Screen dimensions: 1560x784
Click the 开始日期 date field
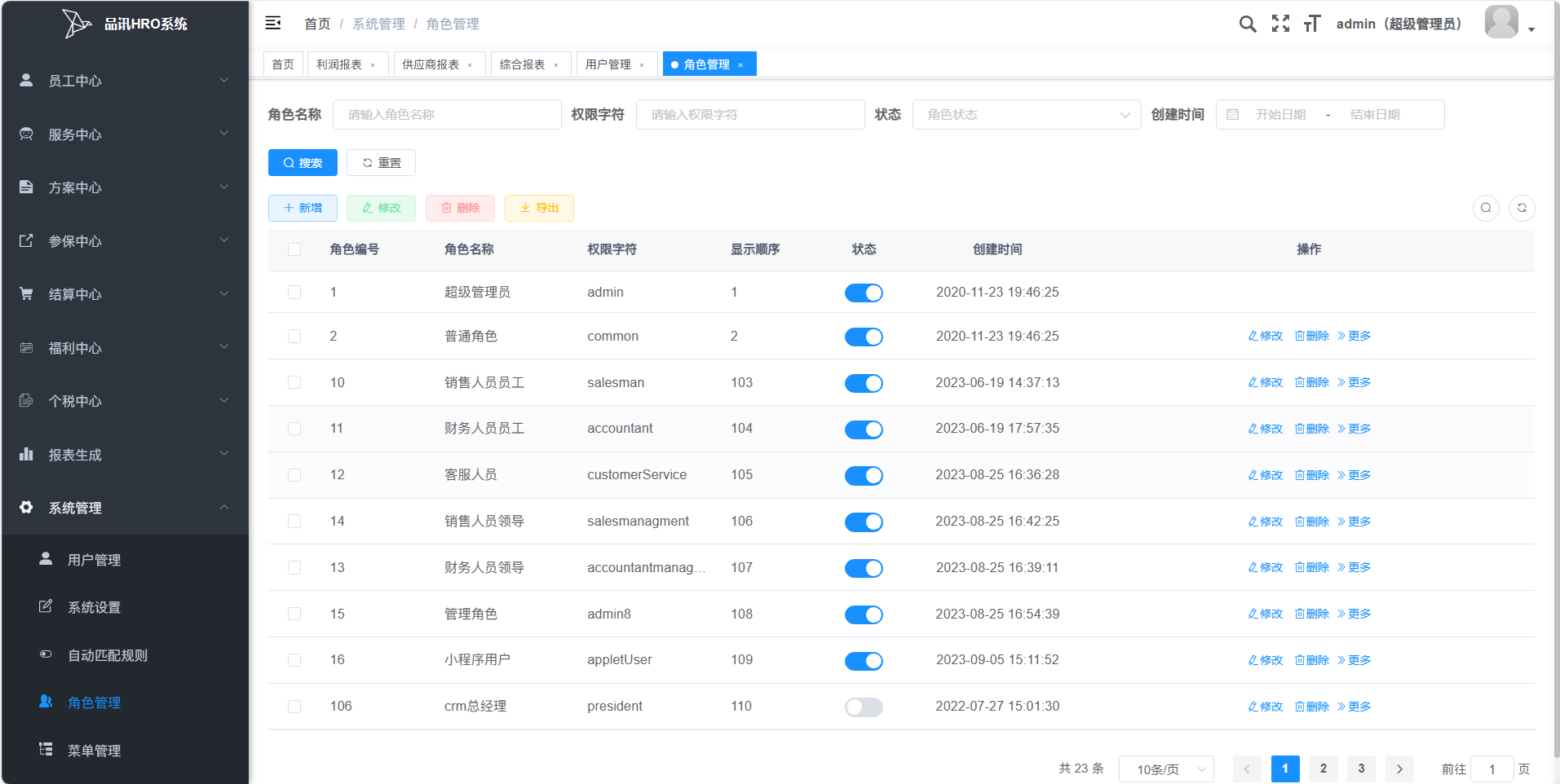tap(1281, 115)
